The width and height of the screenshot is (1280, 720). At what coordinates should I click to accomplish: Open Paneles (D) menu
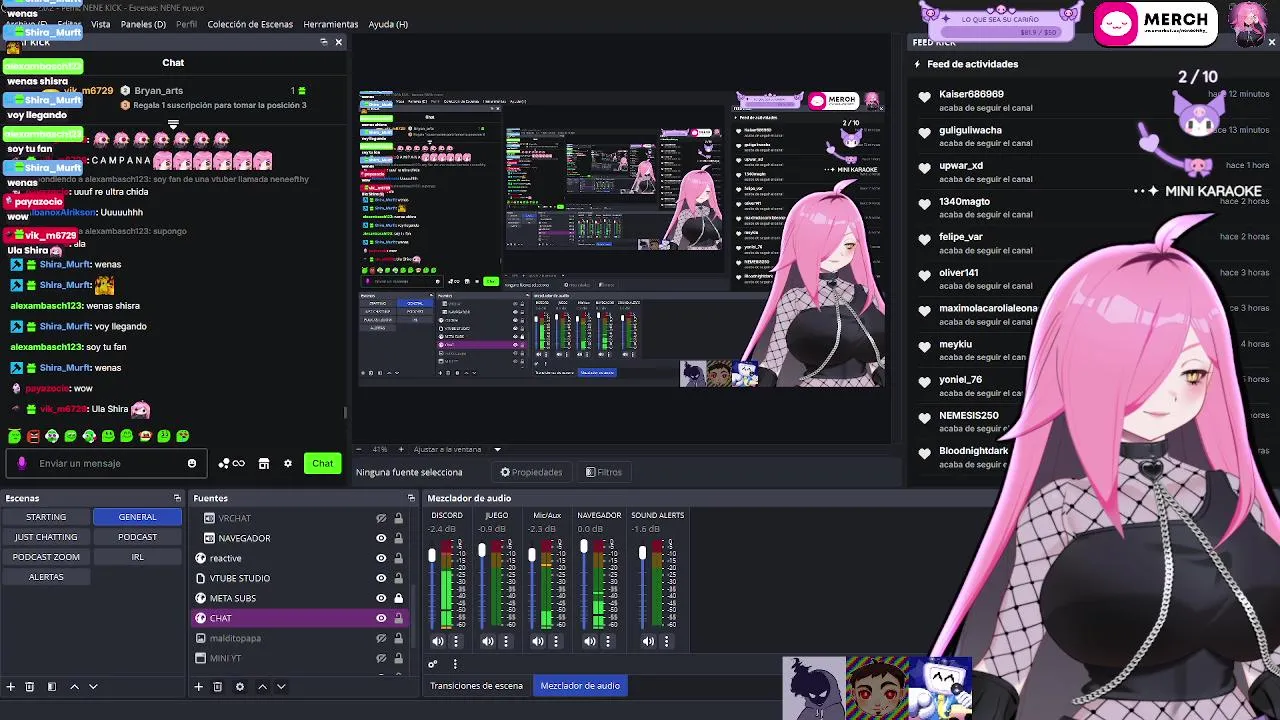(x=143, y=24)
